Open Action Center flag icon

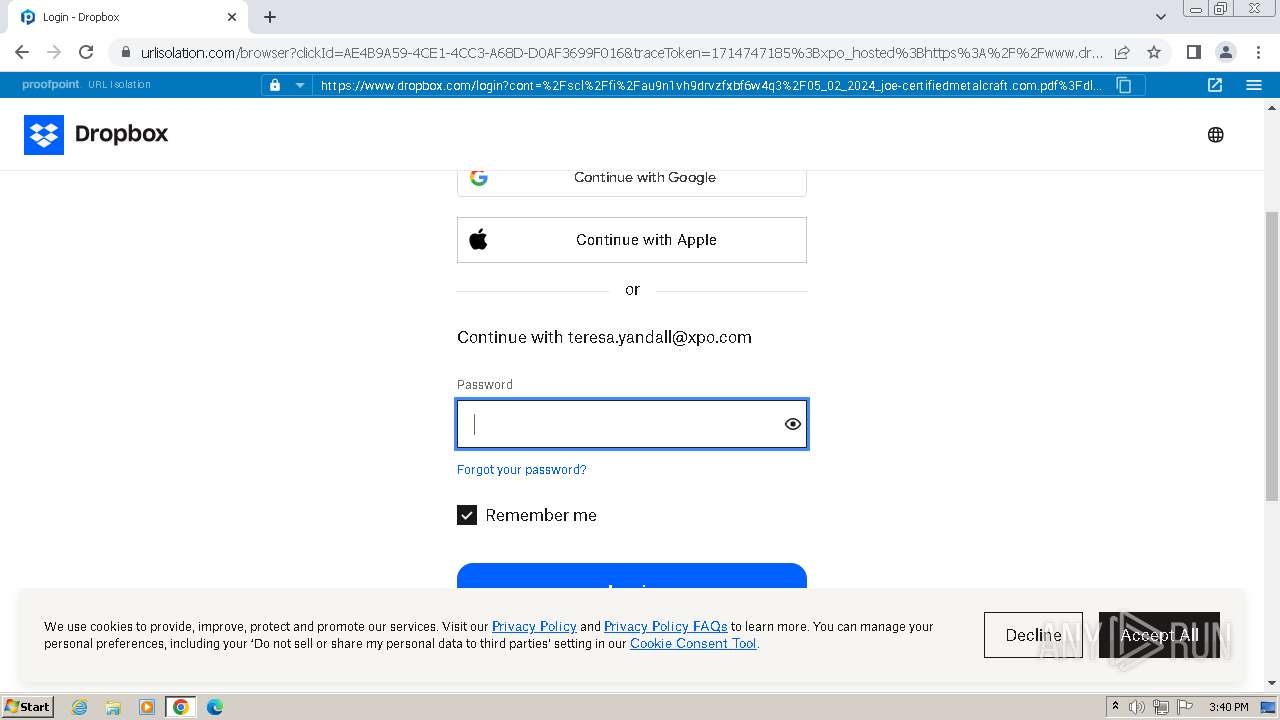point(1185,707)
